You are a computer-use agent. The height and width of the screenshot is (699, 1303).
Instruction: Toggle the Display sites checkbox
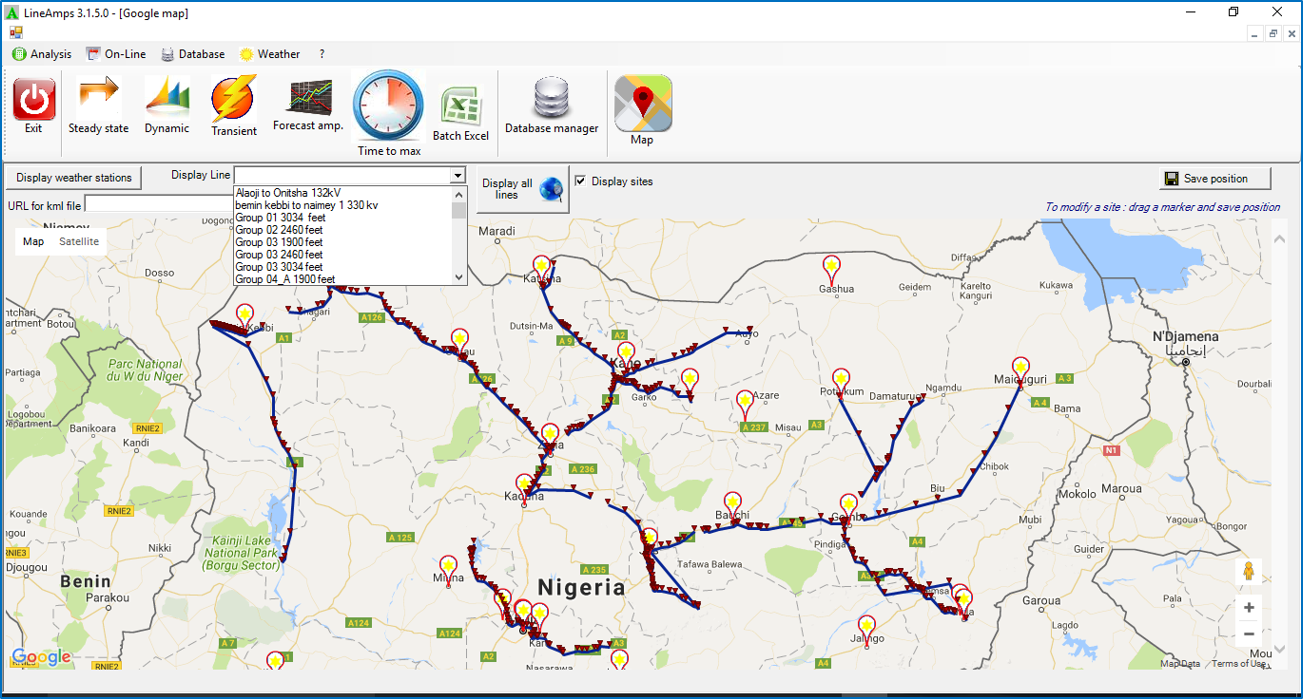581,181
